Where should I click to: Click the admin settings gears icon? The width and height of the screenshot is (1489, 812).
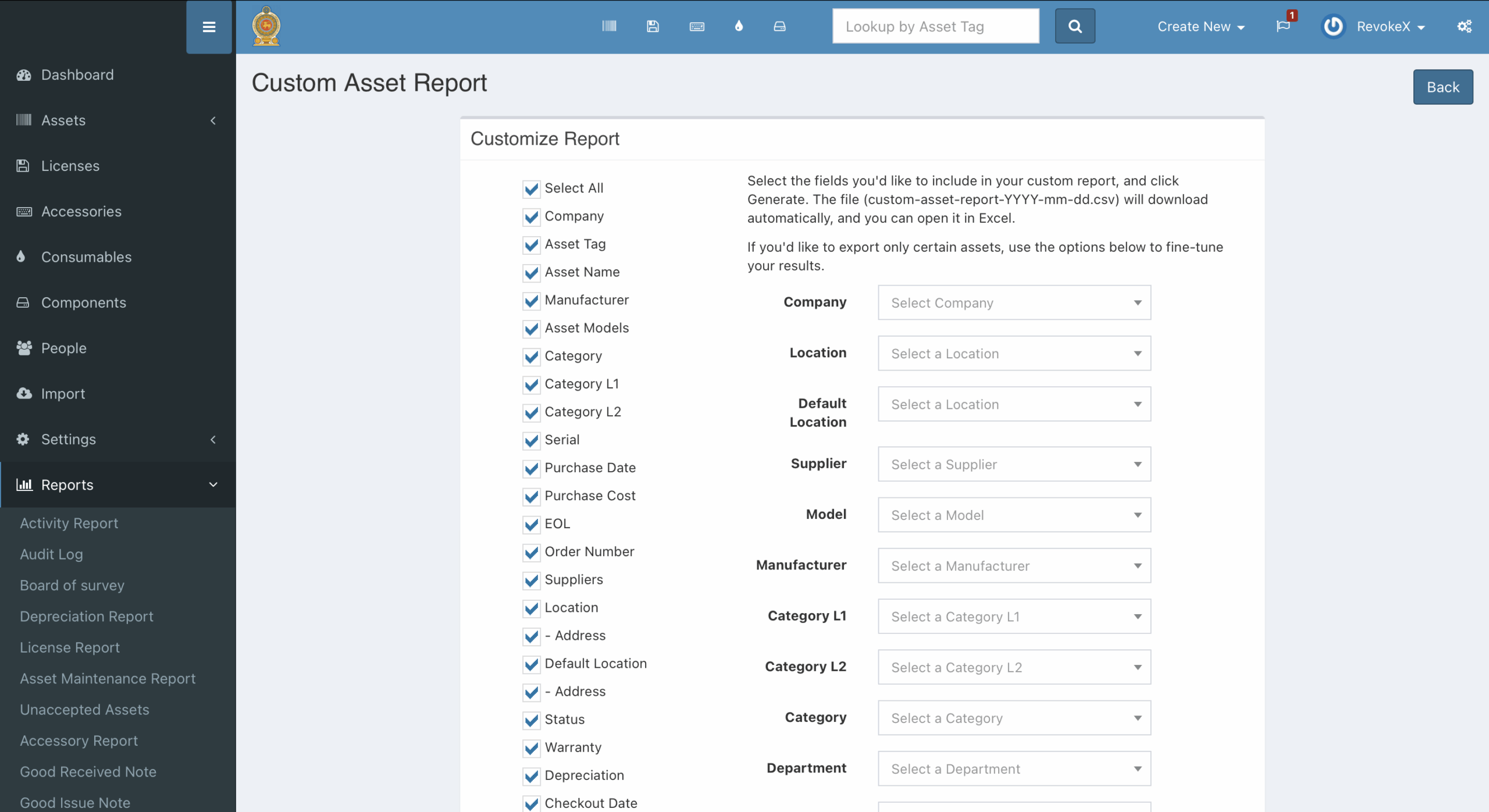tap(1464, 26)
